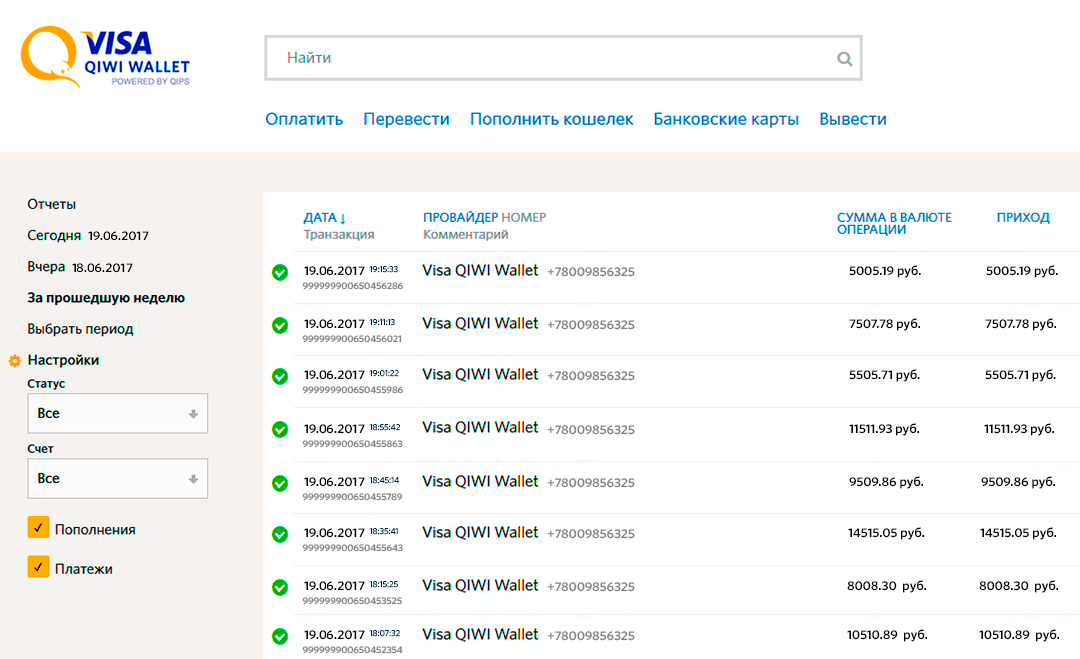Click Visa QIWI Wallet provider at 19:15:33
This screenshot has width=1080, height=659.
[x=480, y=271]
